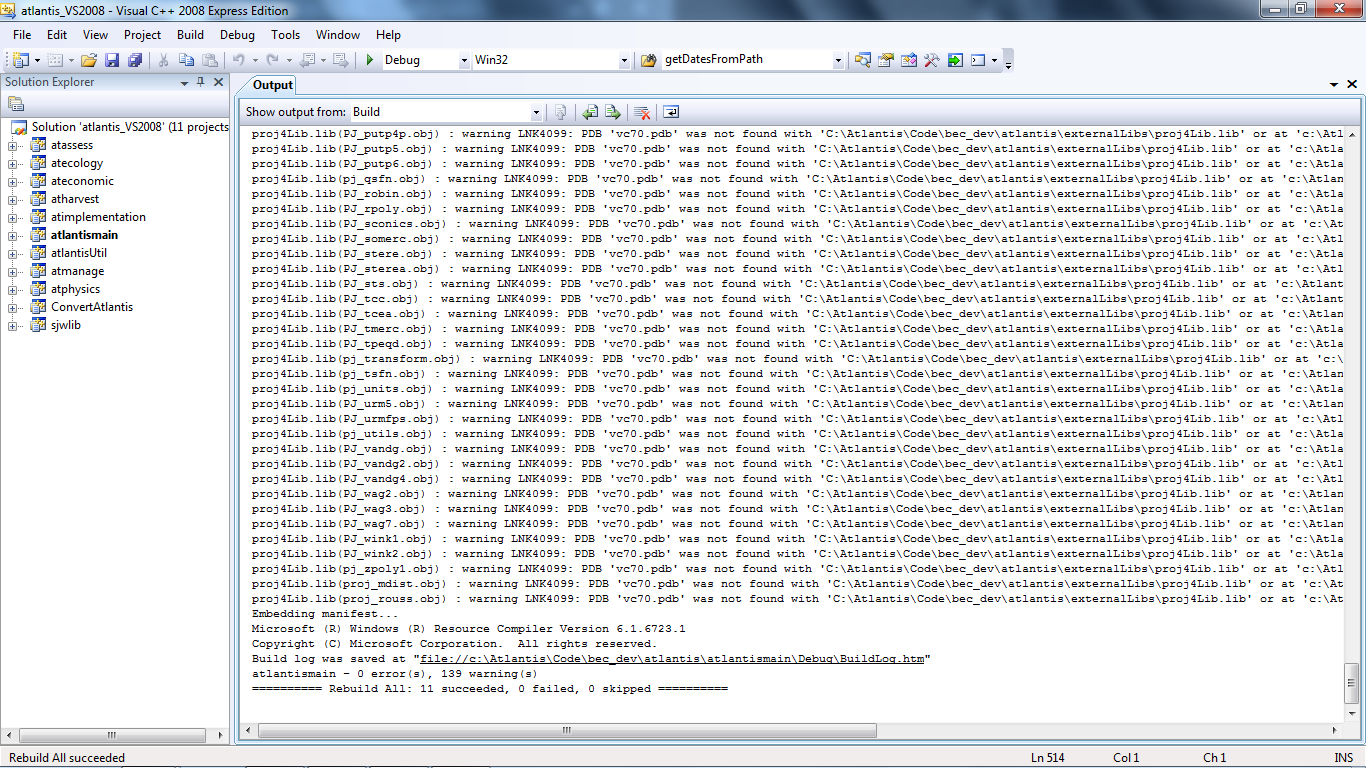
Task: Toggle Word Wrap in Output window
Action: [671, 112]
